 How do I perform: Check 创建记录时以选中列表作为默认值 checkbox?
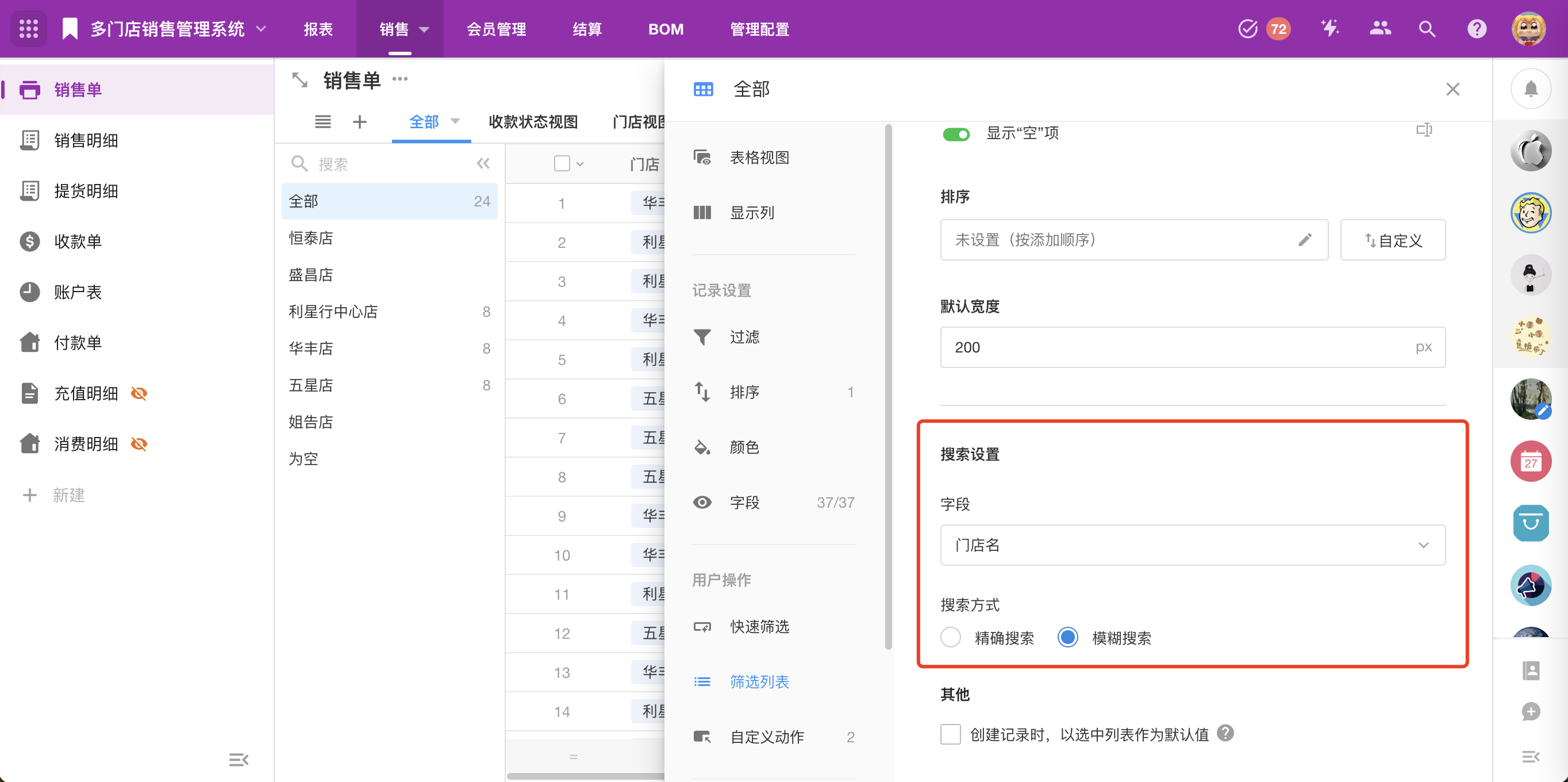(x=950, y=734)
